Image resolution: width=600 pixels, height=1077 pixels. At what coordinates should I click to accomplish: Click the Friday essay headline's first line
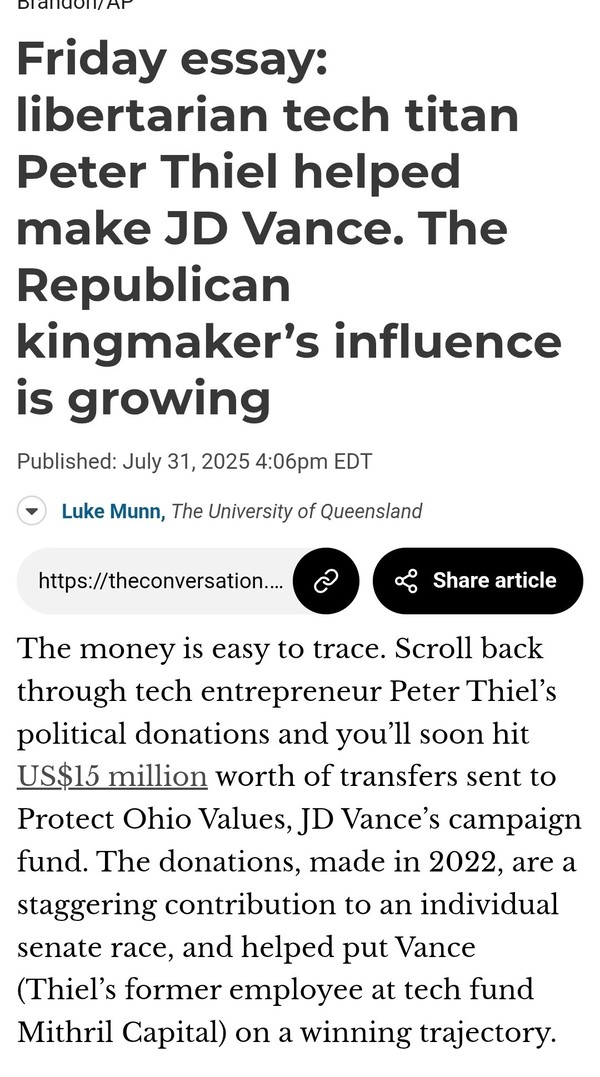[x=173, y=60]
